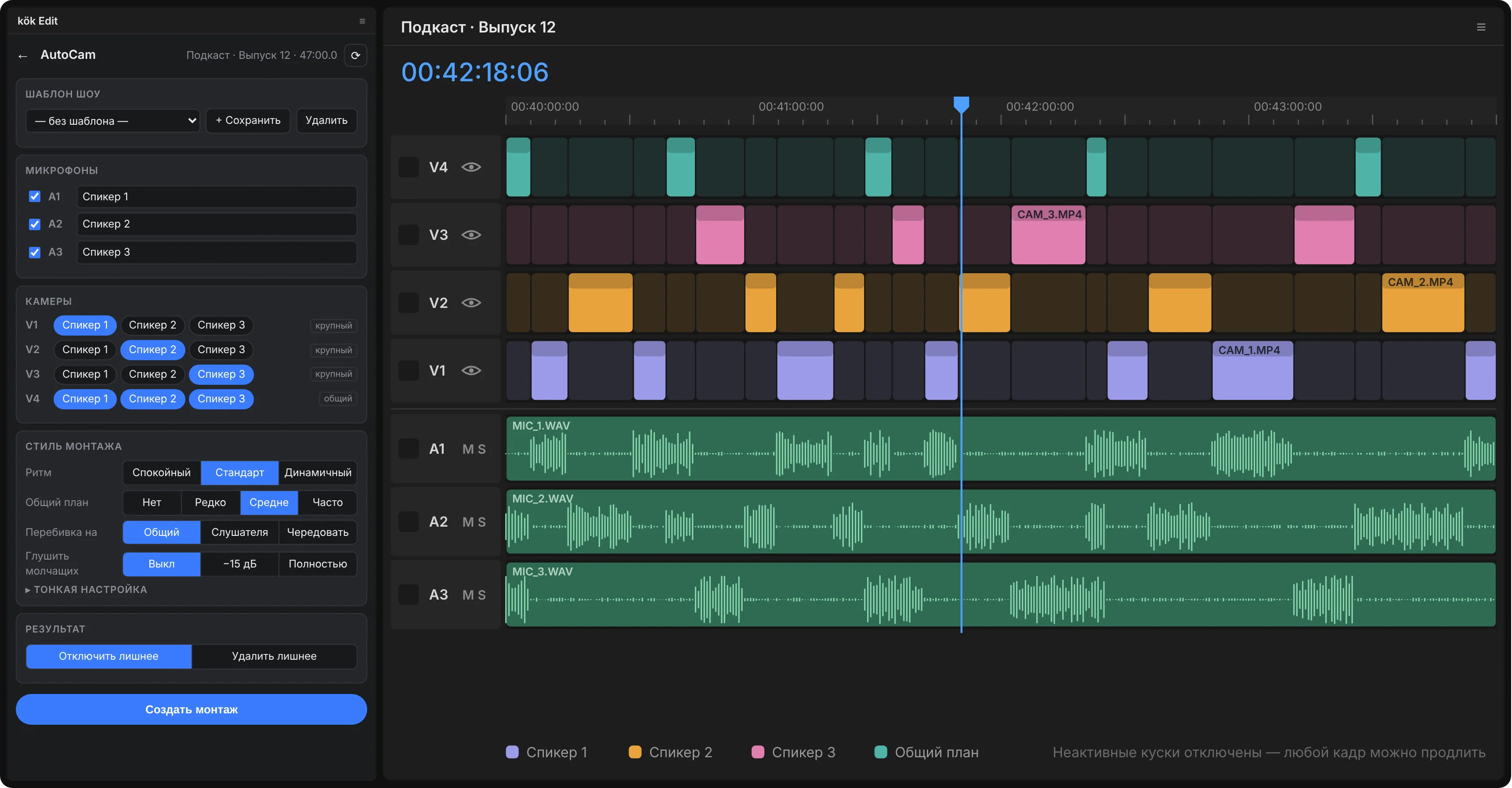The height and width of the screenshot is (788, 1512).
Task: Hide track V1 with its eye icon
Action: pos(471,370)
